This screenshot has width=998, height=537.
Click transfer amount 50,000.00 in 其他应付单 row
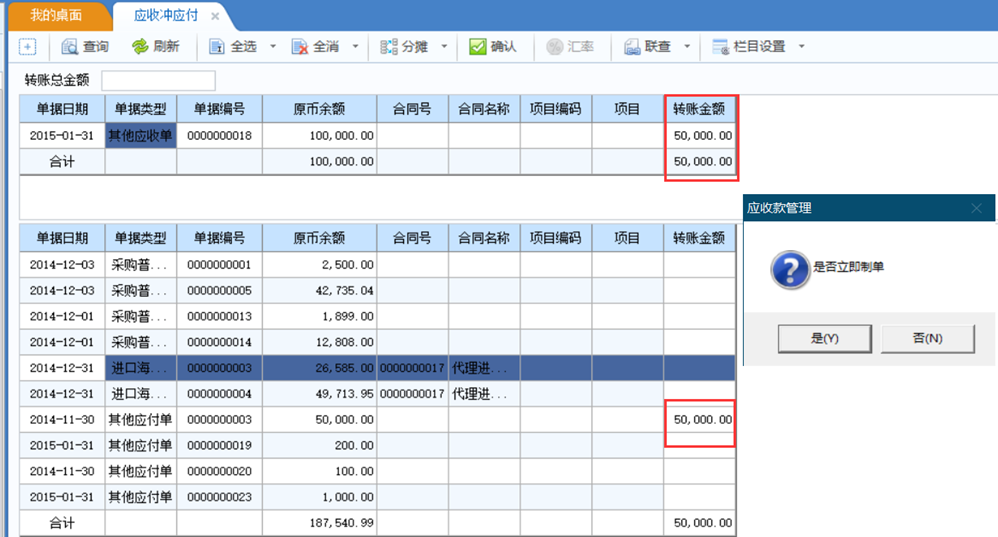(700, 419)
